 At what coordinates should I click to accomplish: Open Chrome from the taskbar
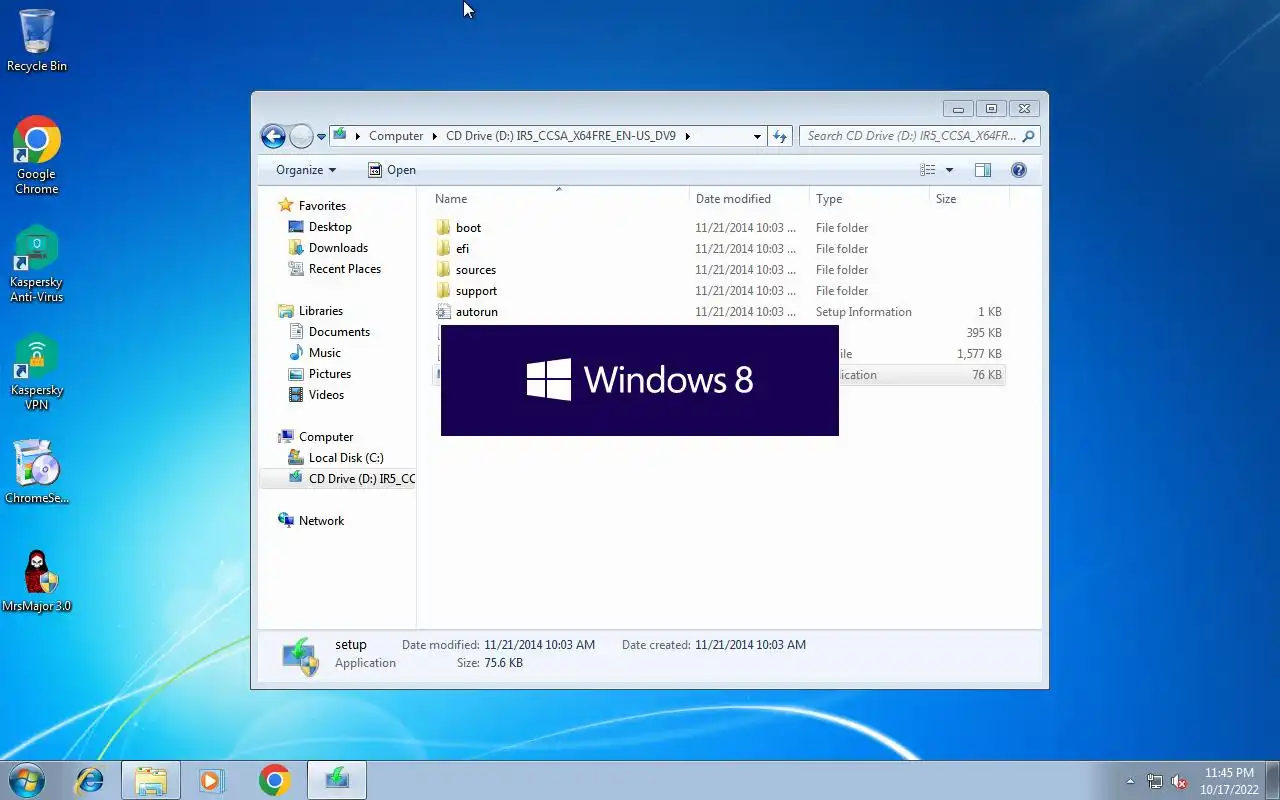[x=274, y=780]
